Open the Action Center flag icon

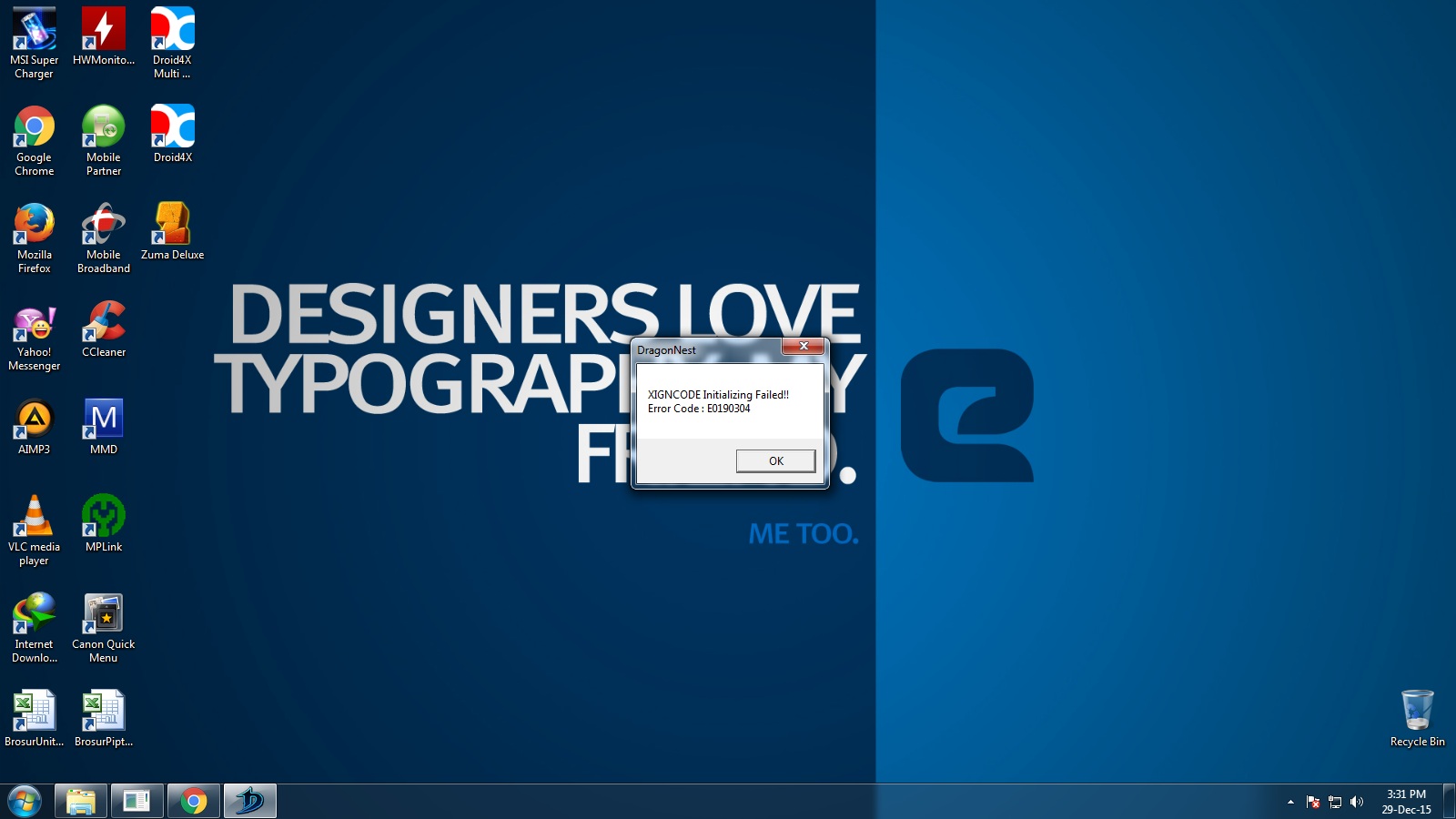point(1312,802)
